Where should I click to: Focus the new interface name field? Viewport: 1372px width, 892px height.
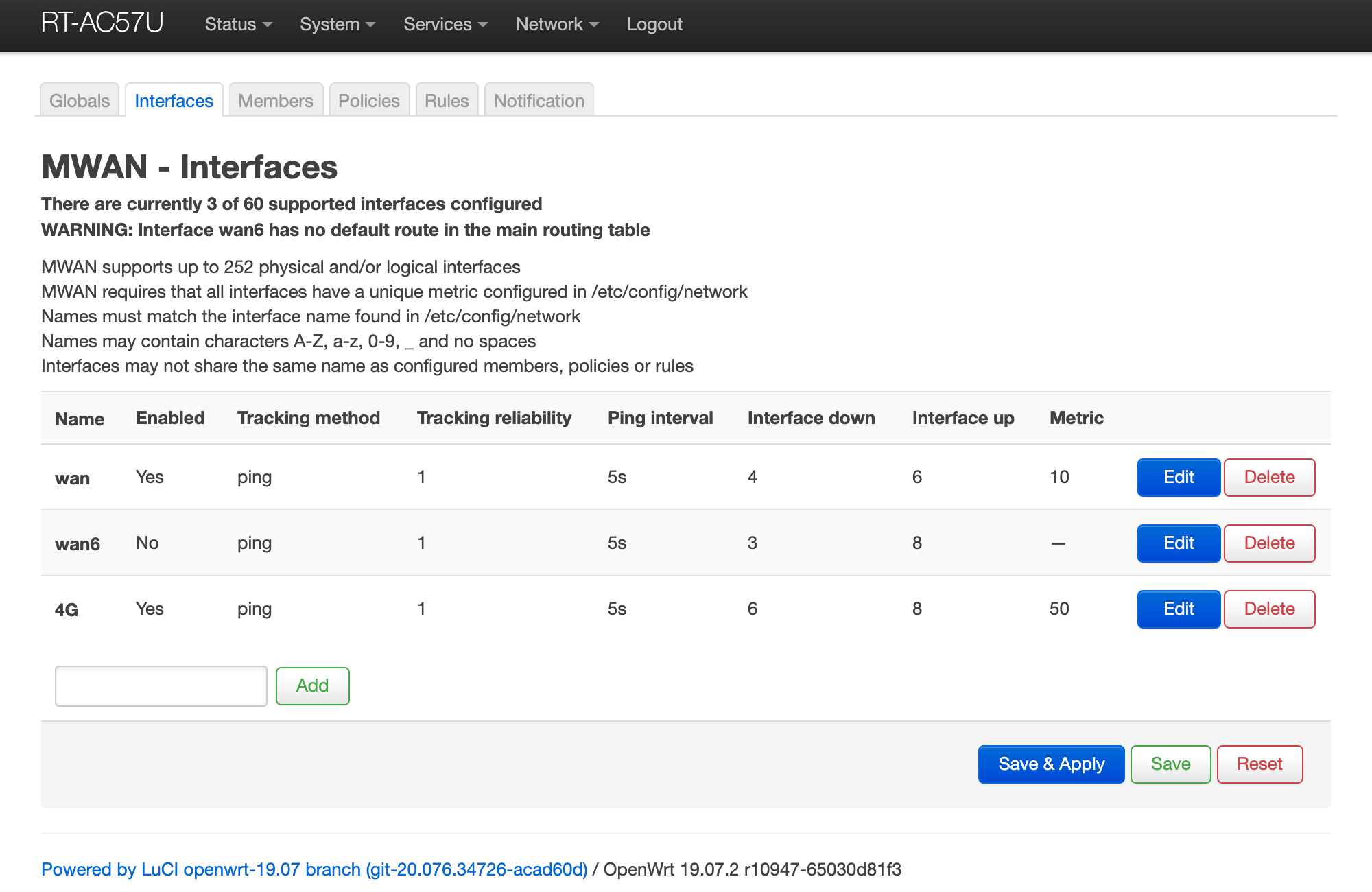(x=161, y=685)
